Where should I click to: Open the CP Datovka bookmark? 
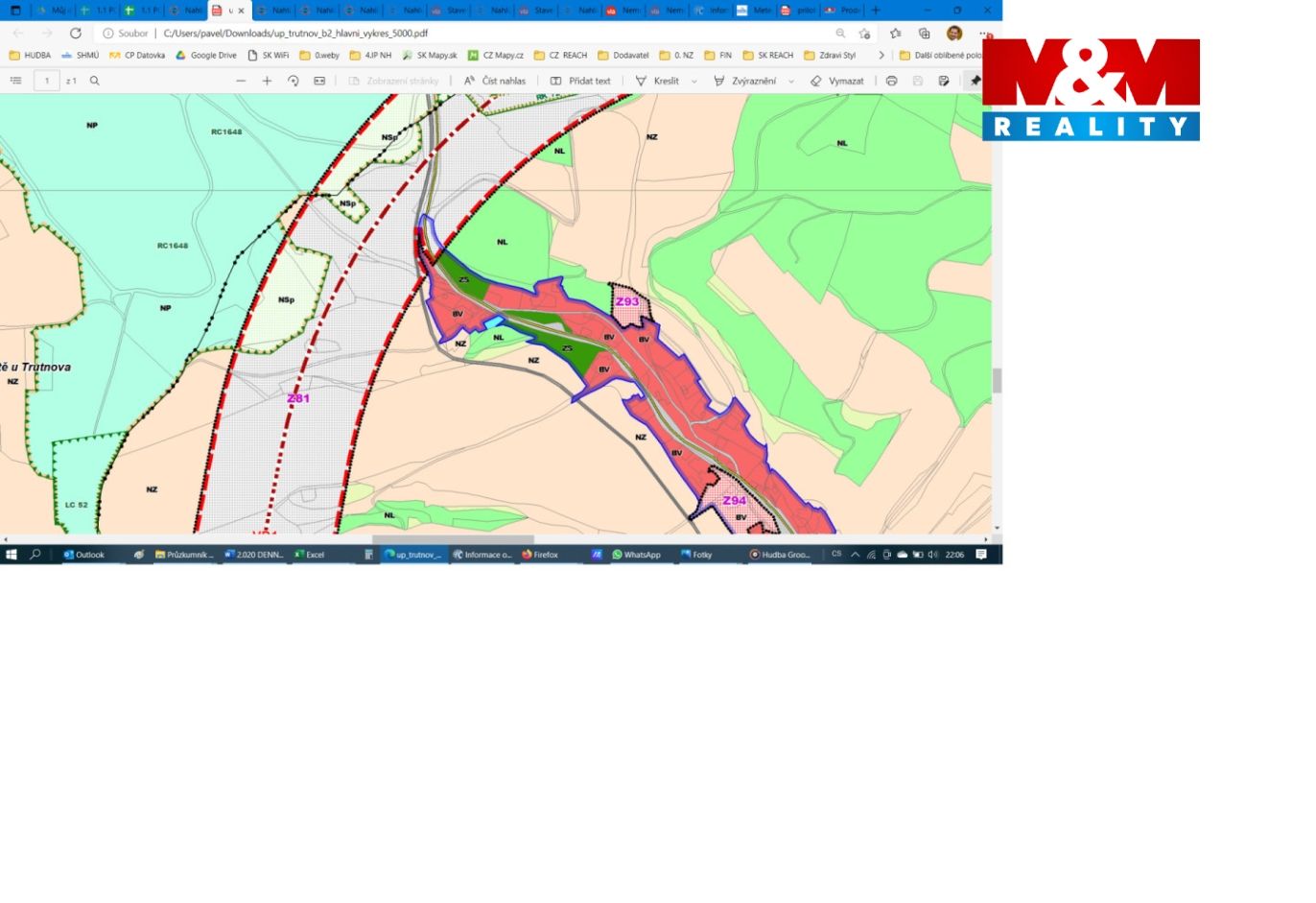point(137,56)
